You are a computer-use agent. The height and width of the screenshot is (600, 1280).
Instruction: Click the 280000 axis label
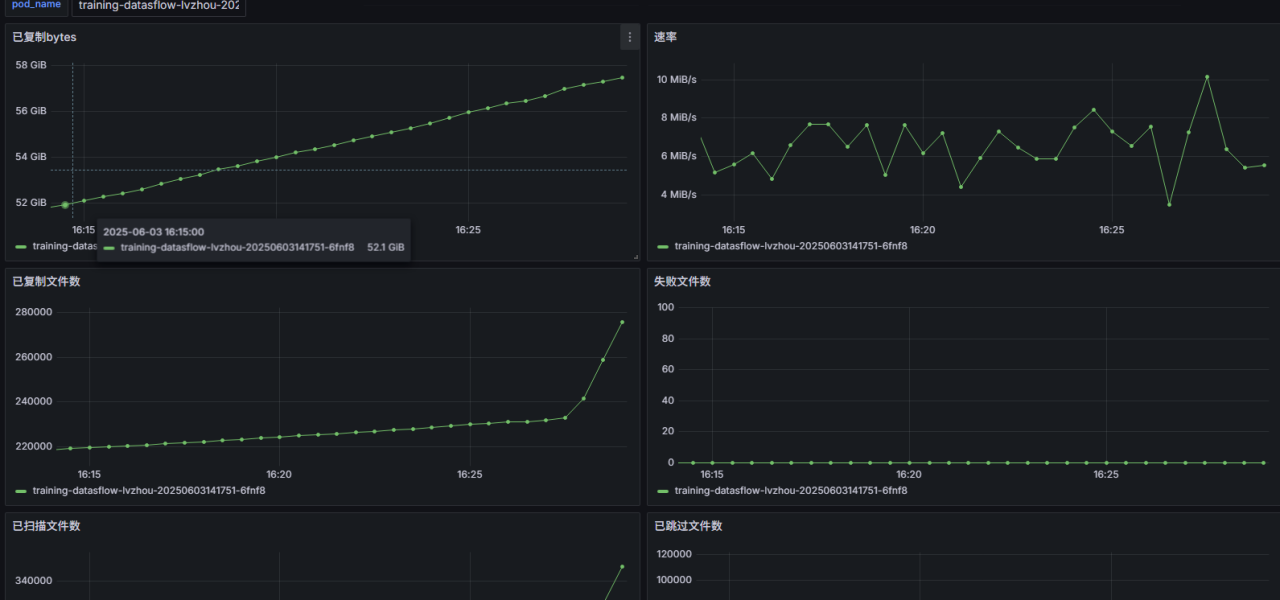33,312
